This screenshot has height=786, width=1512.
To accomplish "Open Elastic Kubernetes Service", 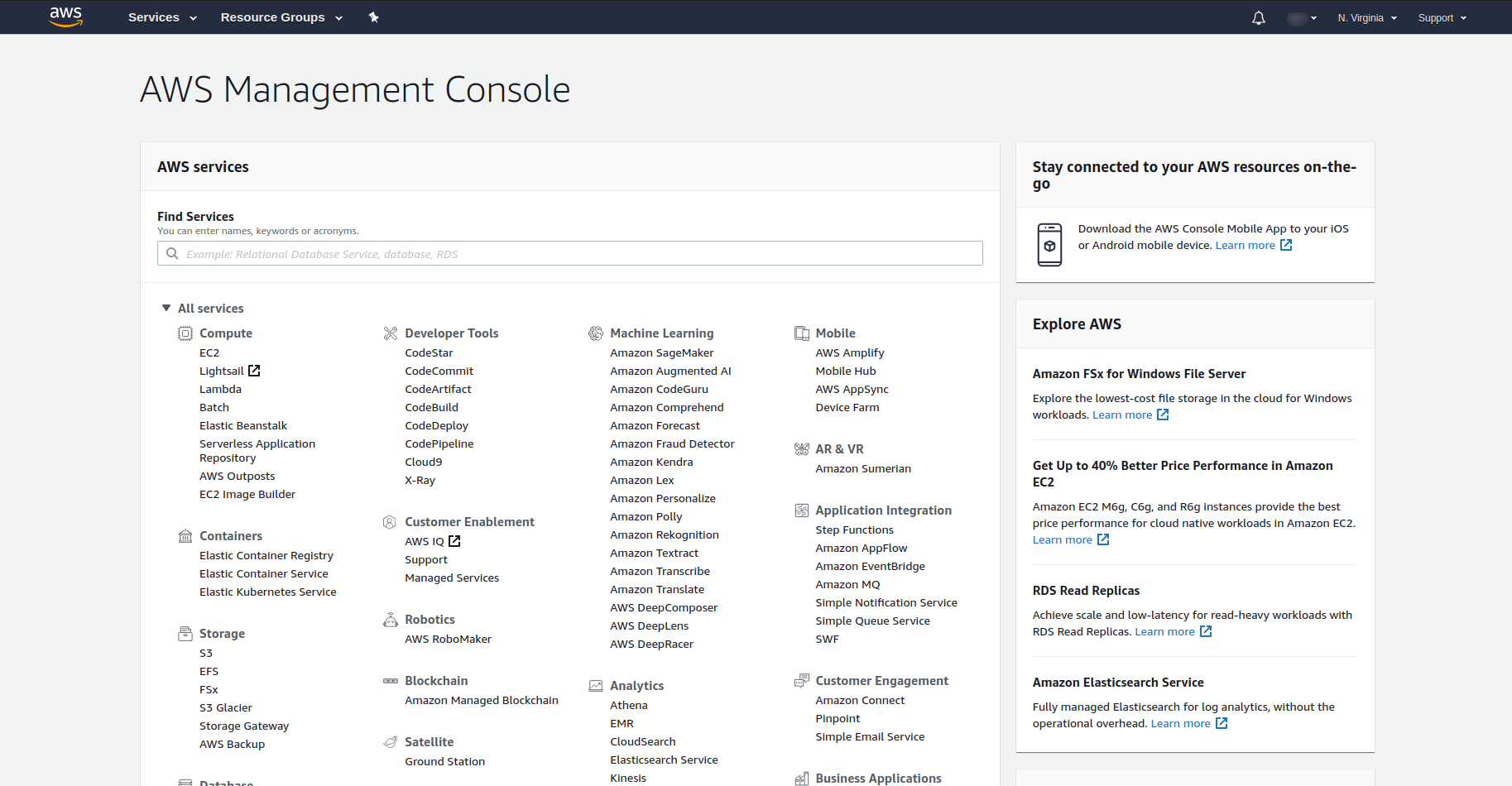I will (x=268, y=592).
